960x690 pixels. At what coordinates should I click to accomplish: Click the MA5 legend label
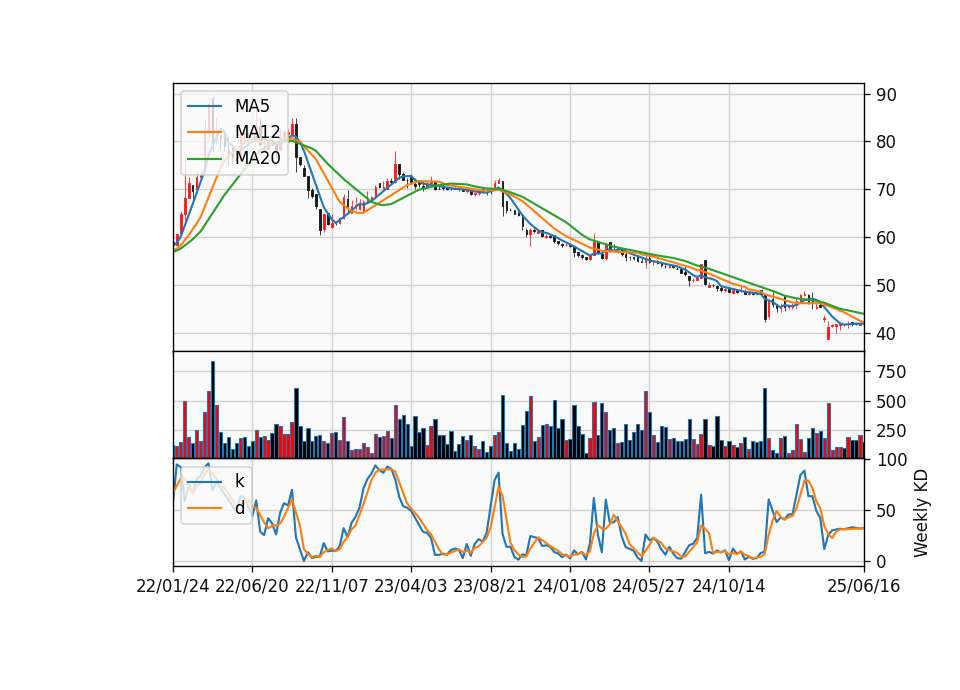252,106
